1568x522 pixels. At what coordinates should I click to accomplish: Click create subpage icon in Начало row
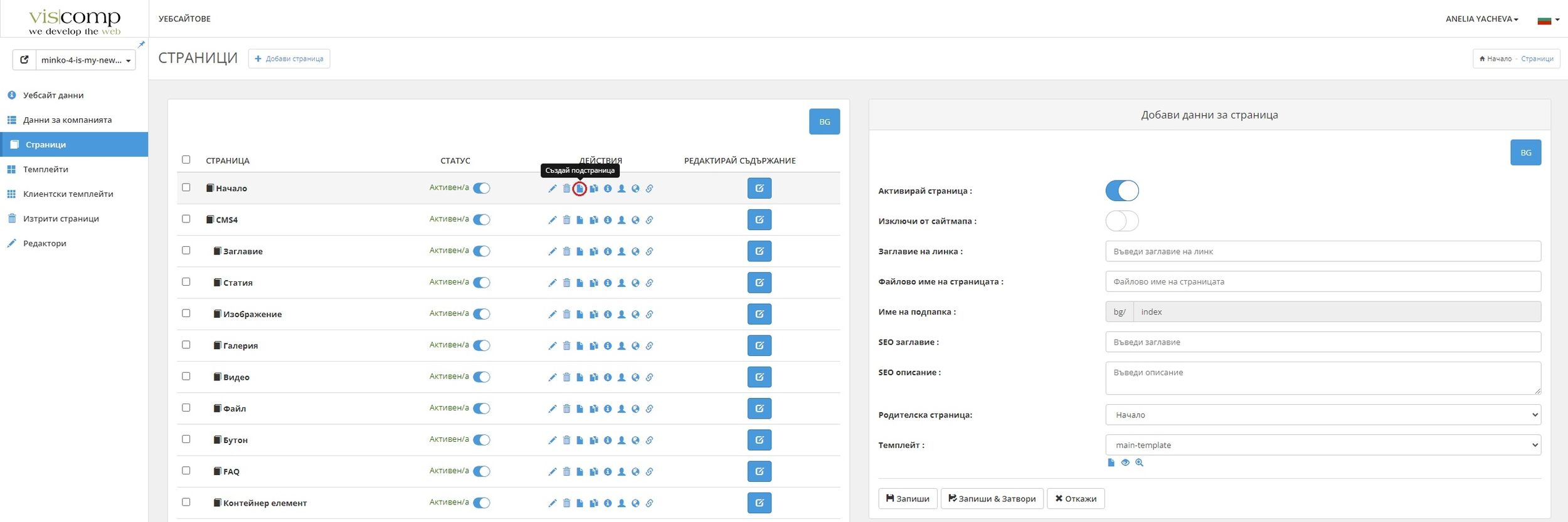[580, 189]
